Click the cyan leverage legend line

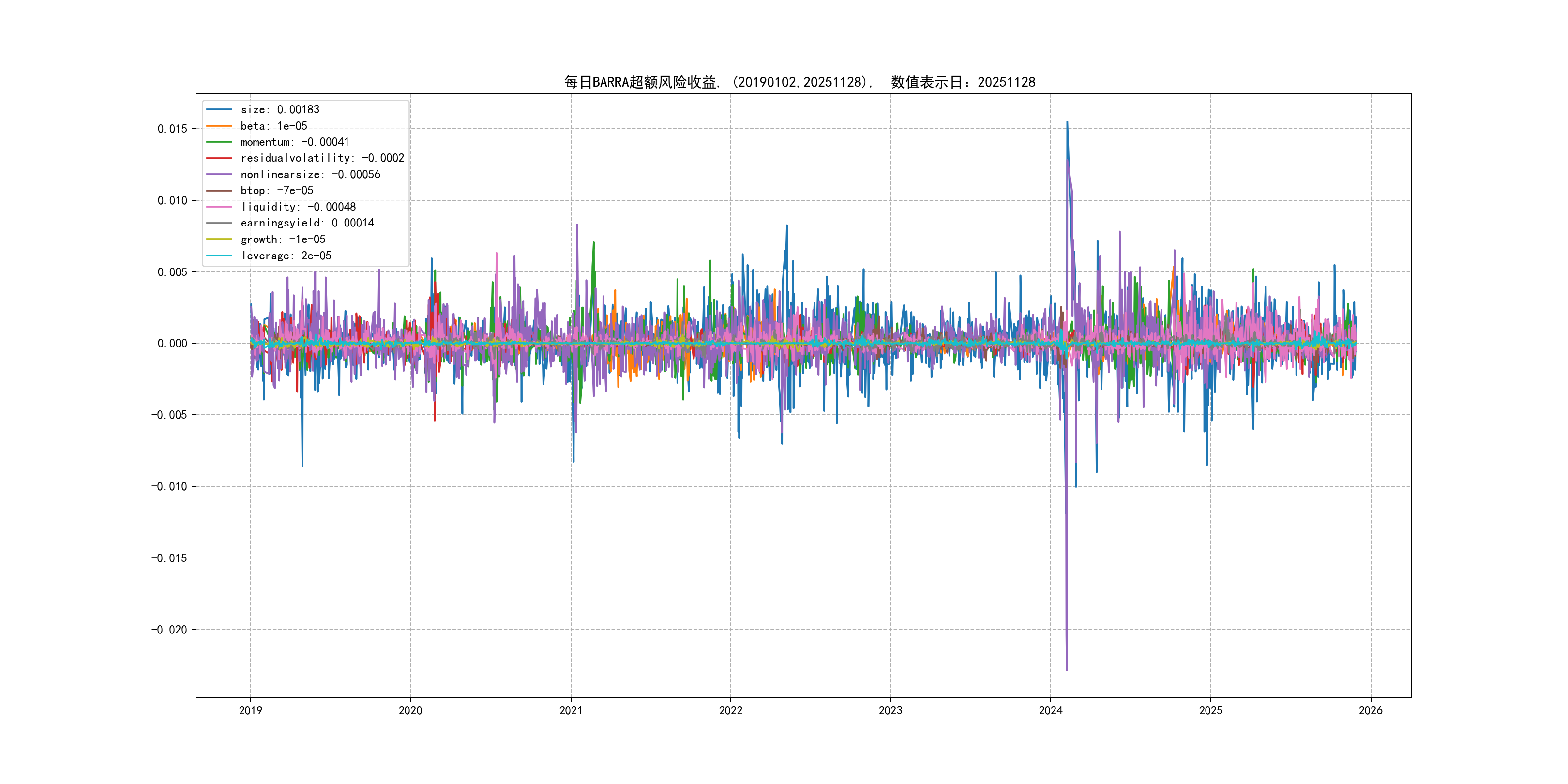click(x=219, y=256)
